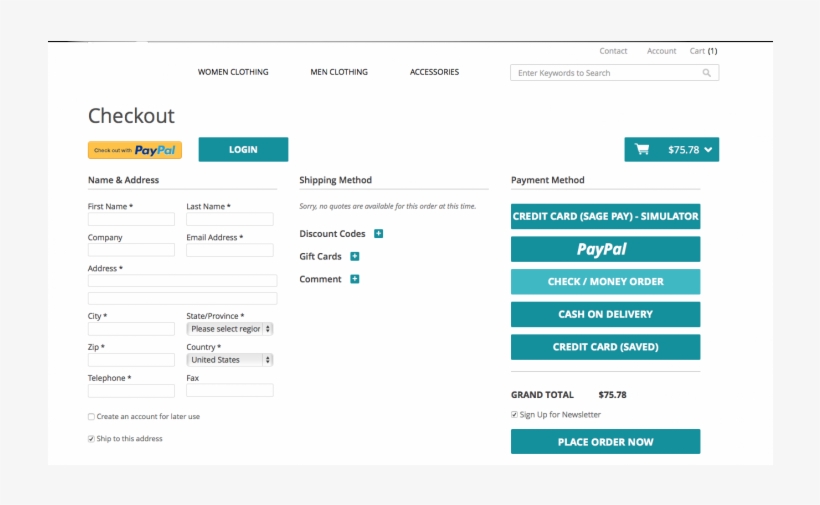Toggle the Ship to this address checkbox
The height and width of the screenshot is (505, 820).
pyautogui.click(x=91, y=439)
